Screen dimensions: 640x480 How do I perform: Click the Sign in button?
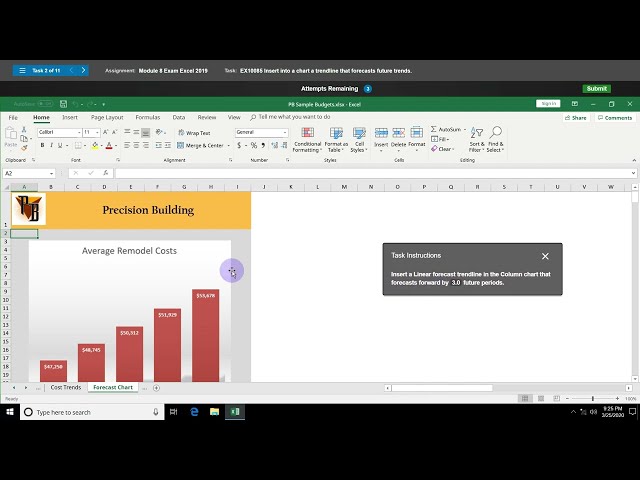click(548, 104)
